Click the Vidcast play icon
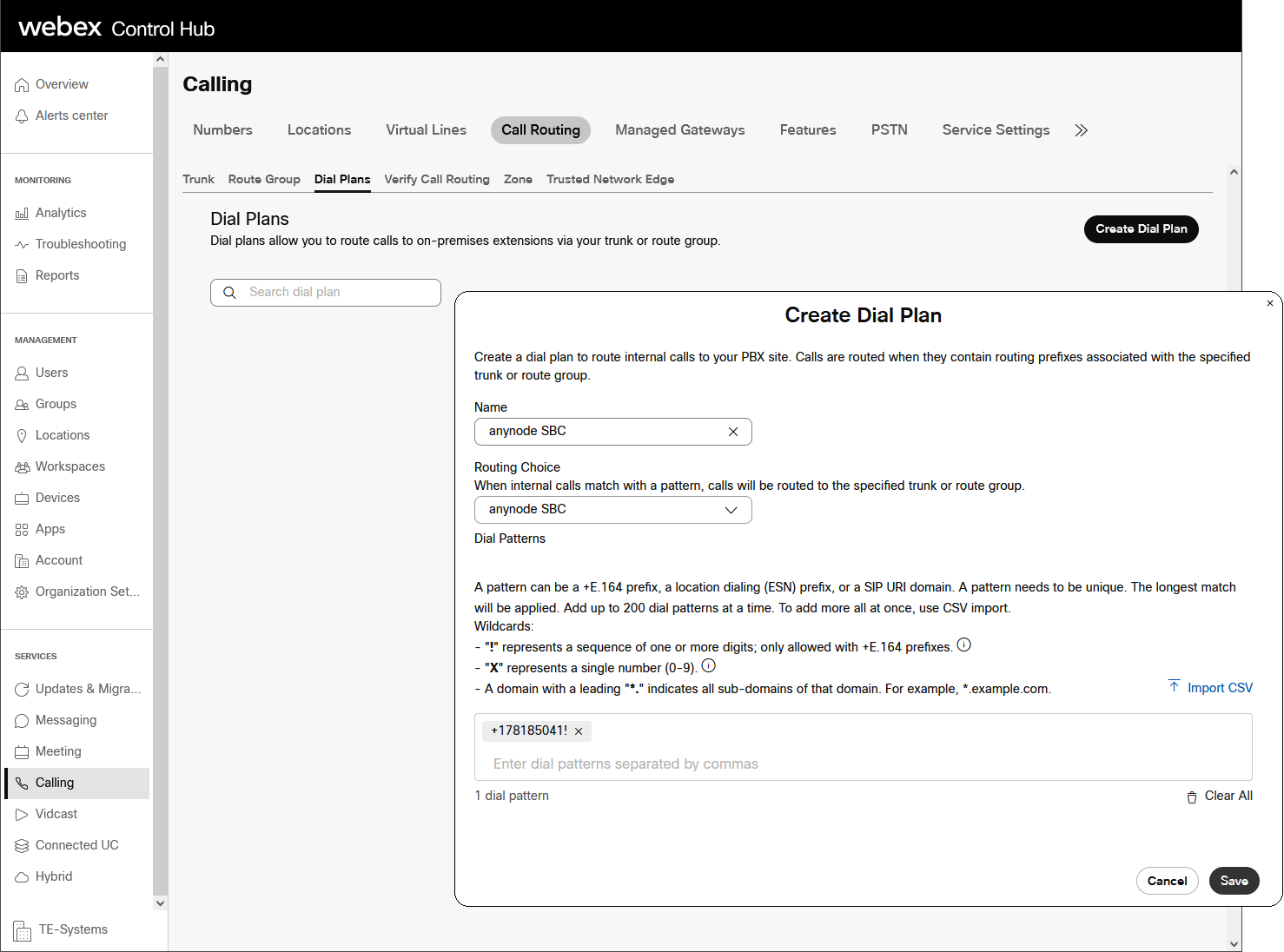 (x=22, y=815)
